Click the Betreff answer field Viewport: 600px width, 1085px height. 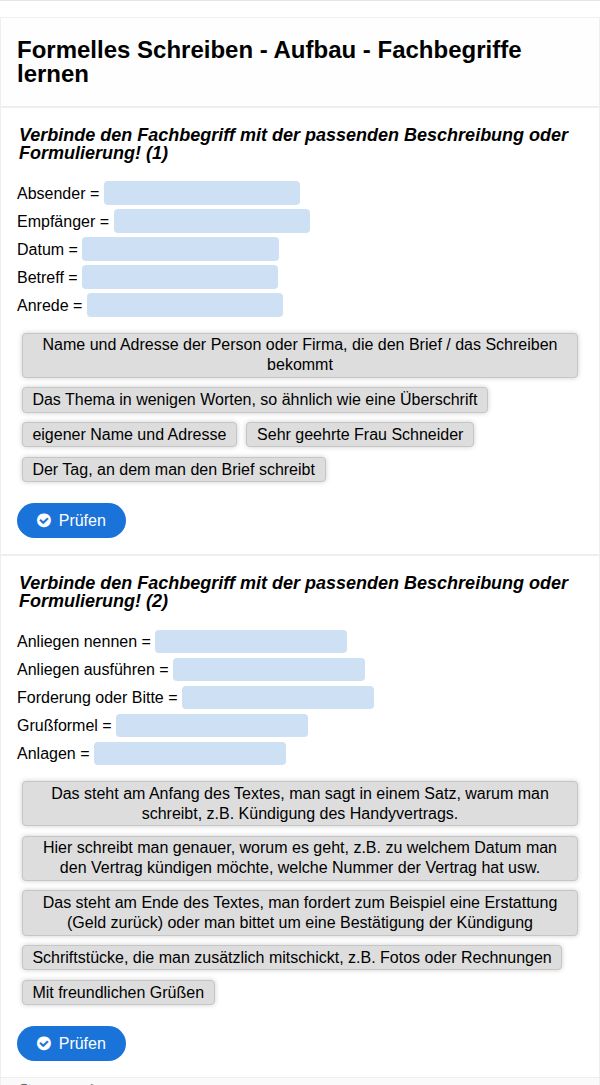click(x=180, y=277)
